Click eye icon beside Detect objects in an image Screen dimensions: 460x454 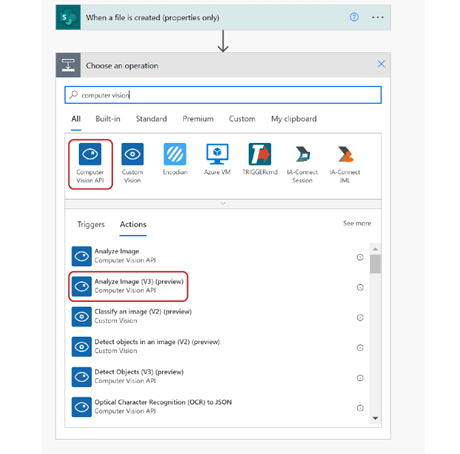pyautogui.click(x=81, y=347)
